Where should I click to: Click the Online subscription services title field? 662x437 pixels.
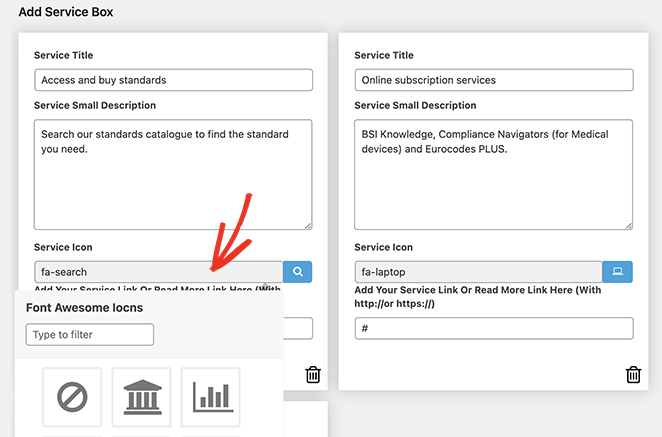493,80
